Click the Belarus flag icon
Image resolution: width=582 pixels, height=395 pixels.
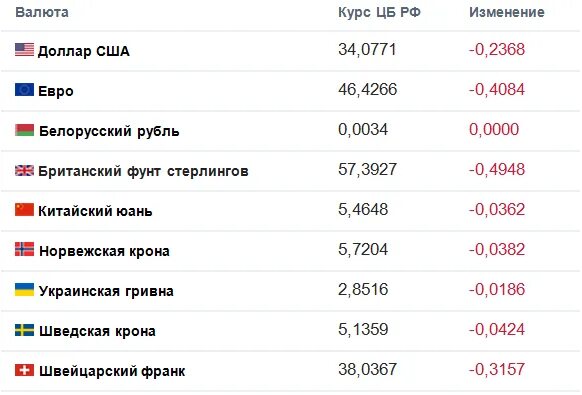pyautogui.click(x=24, y=130)
